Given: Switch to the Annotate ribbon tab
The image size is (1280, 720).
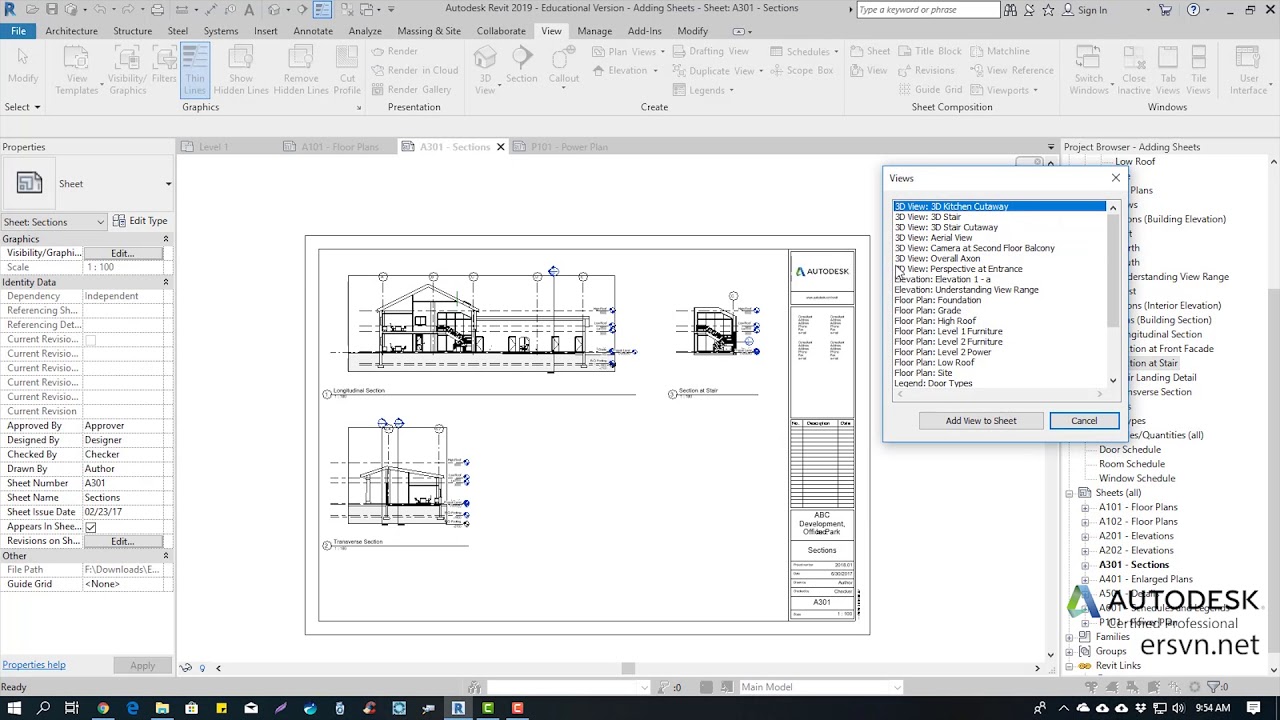Looking at the screenshot, I should click(x=313, y=31).
